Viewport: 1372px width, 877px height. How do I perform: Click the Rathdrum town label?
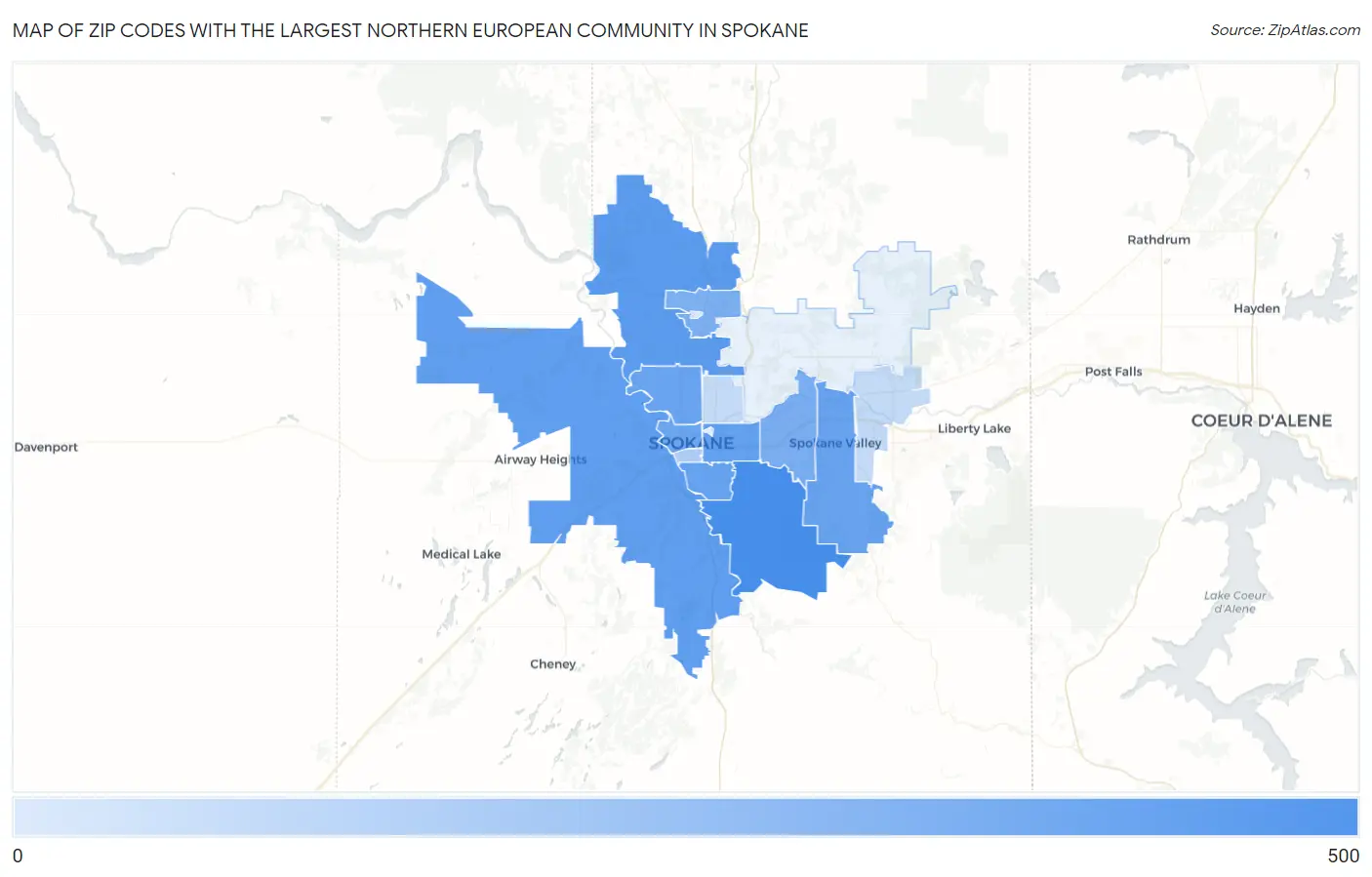tap(1158, 240)
